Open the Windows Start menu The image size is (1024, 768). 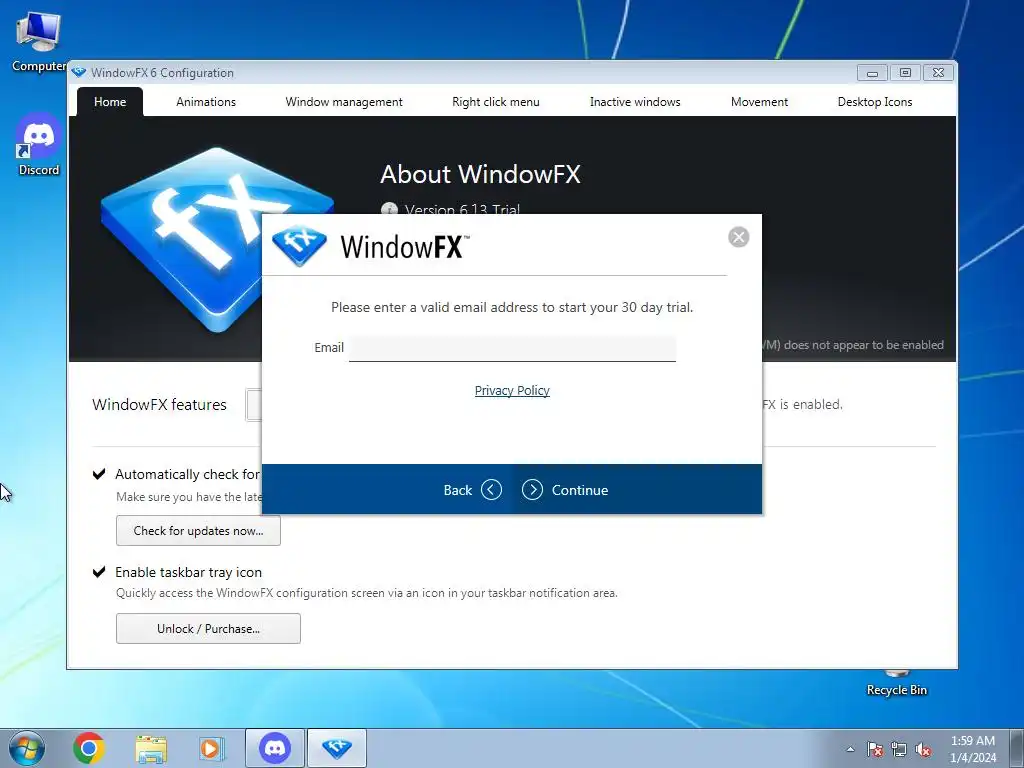click(26, 748)
